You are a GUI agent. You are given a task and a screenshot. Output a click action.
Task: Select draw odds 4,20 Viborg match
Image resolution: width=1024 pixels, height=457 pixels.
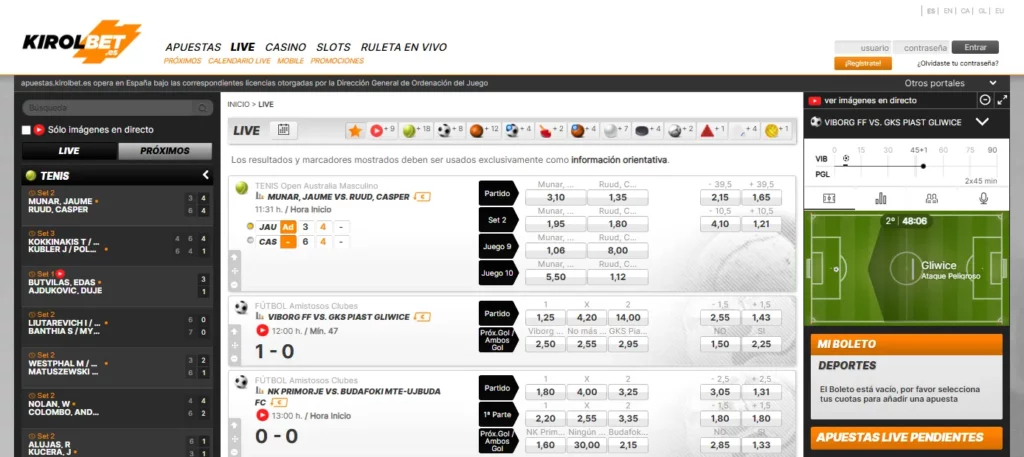point(586,317)
